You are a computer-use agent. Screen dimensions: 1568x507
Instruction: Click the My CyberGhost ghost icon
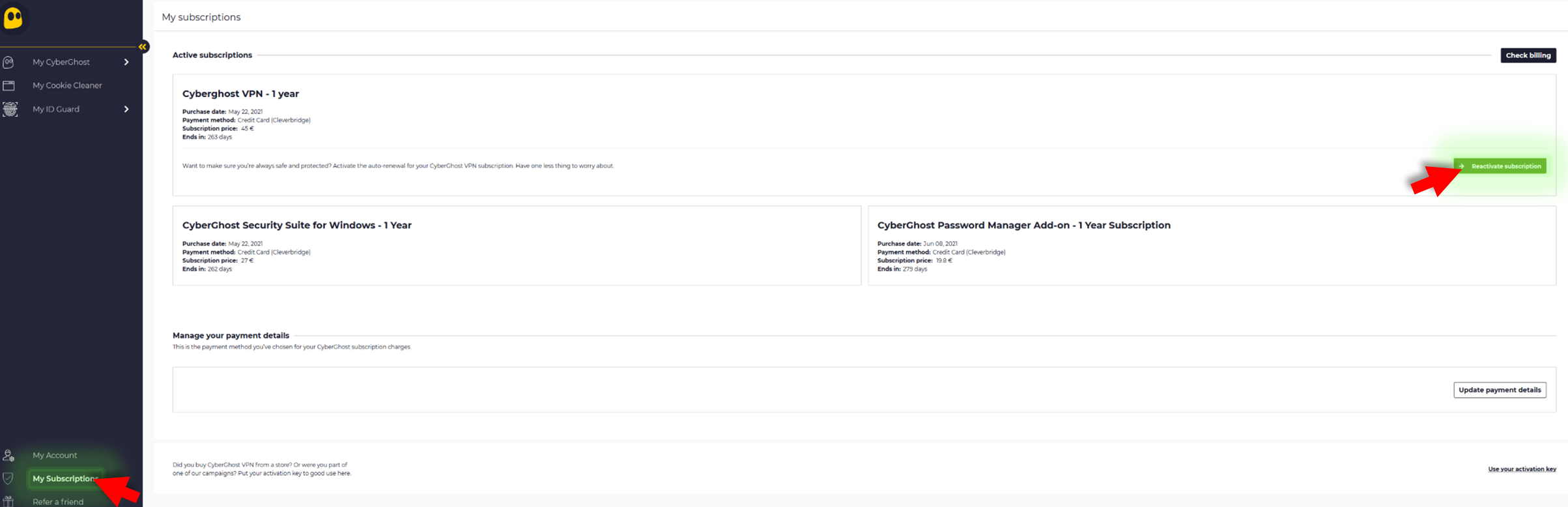8,62
